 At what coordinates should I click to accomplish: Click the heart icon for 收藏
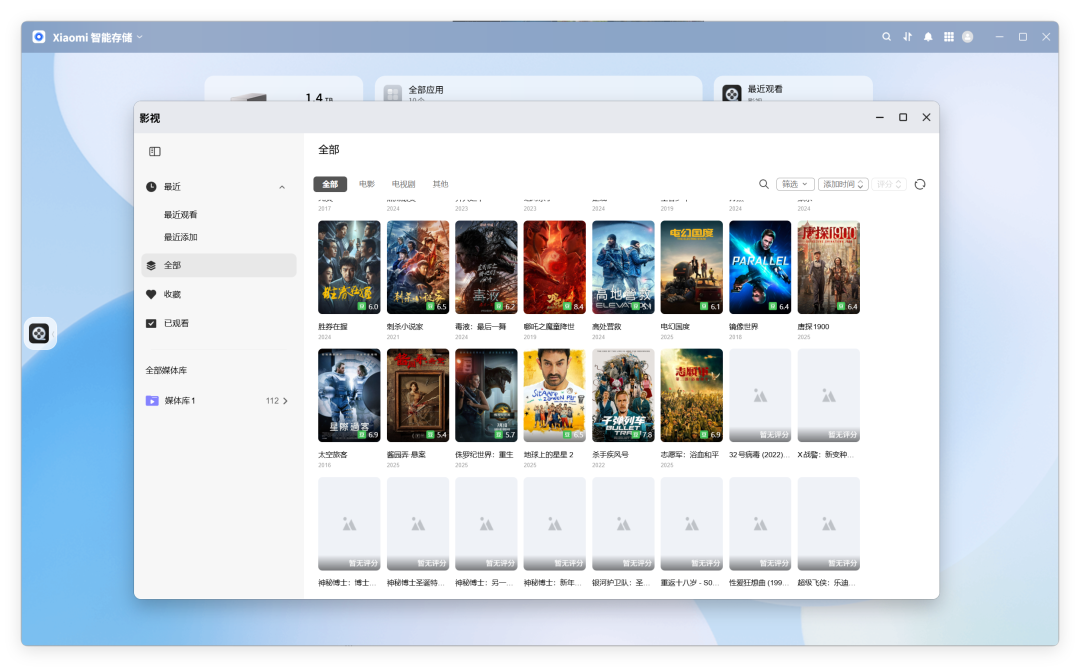click(151, 294)
